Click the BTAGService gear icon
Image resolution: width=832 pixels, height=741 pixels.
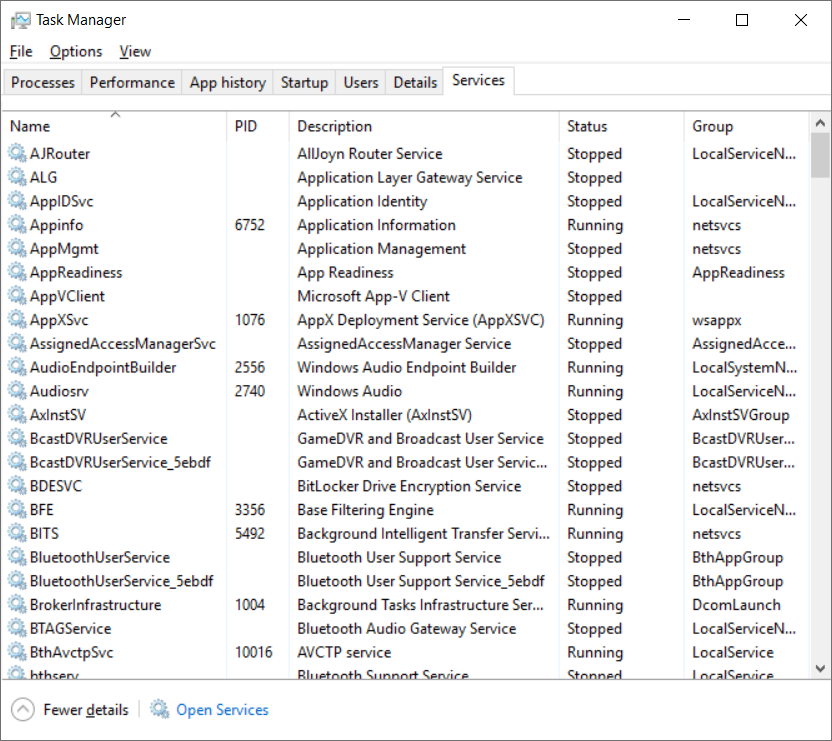(x=17, y=628)
